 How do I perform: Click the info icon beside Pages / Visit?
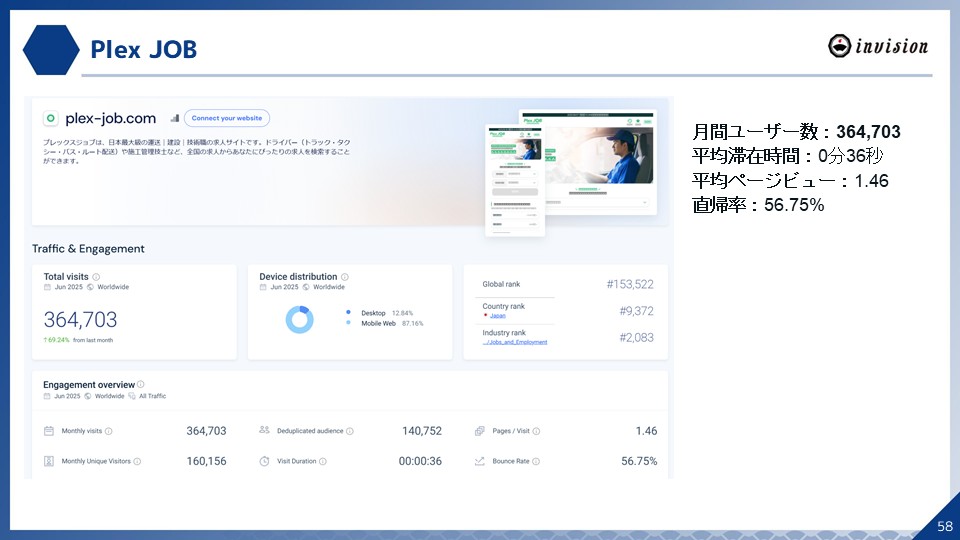pyautogui.click(x=536, y=431)
